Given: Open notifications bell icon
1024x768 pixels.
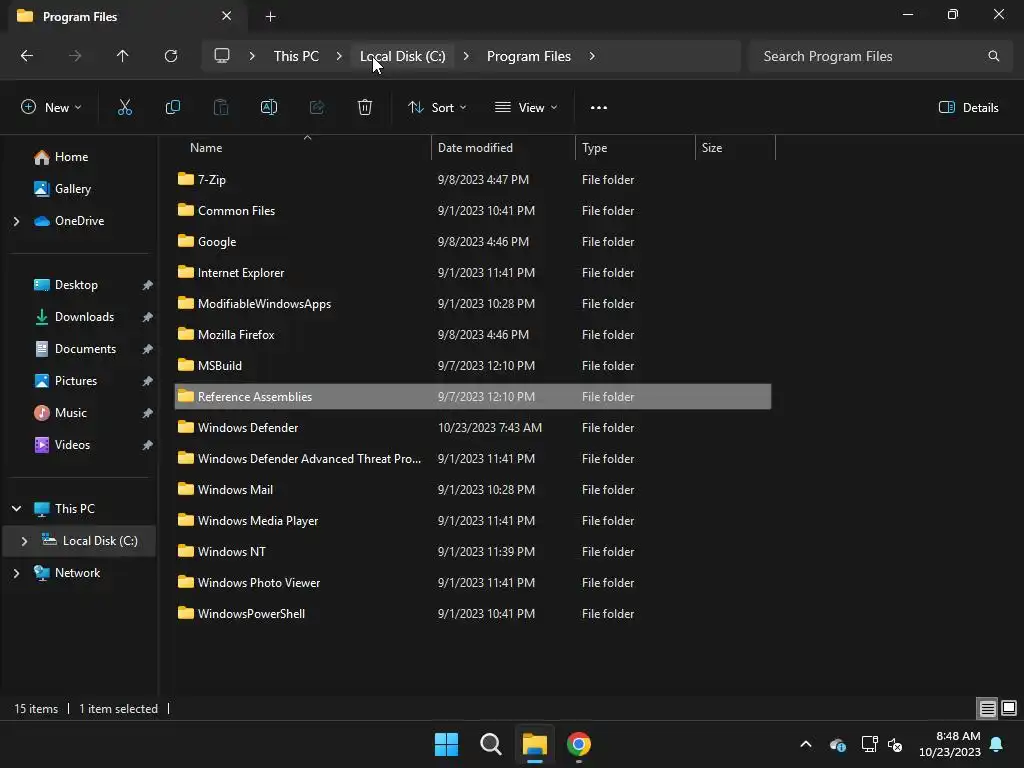Looking at the screenshot, I should pos(997,744).
